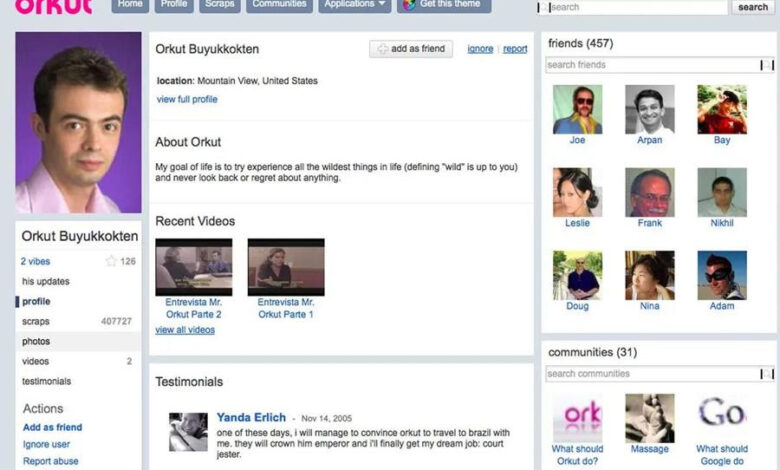
Task: Open the Entrevista Mr. Orkut Parte 1 title link
Action: click(286, 308)
